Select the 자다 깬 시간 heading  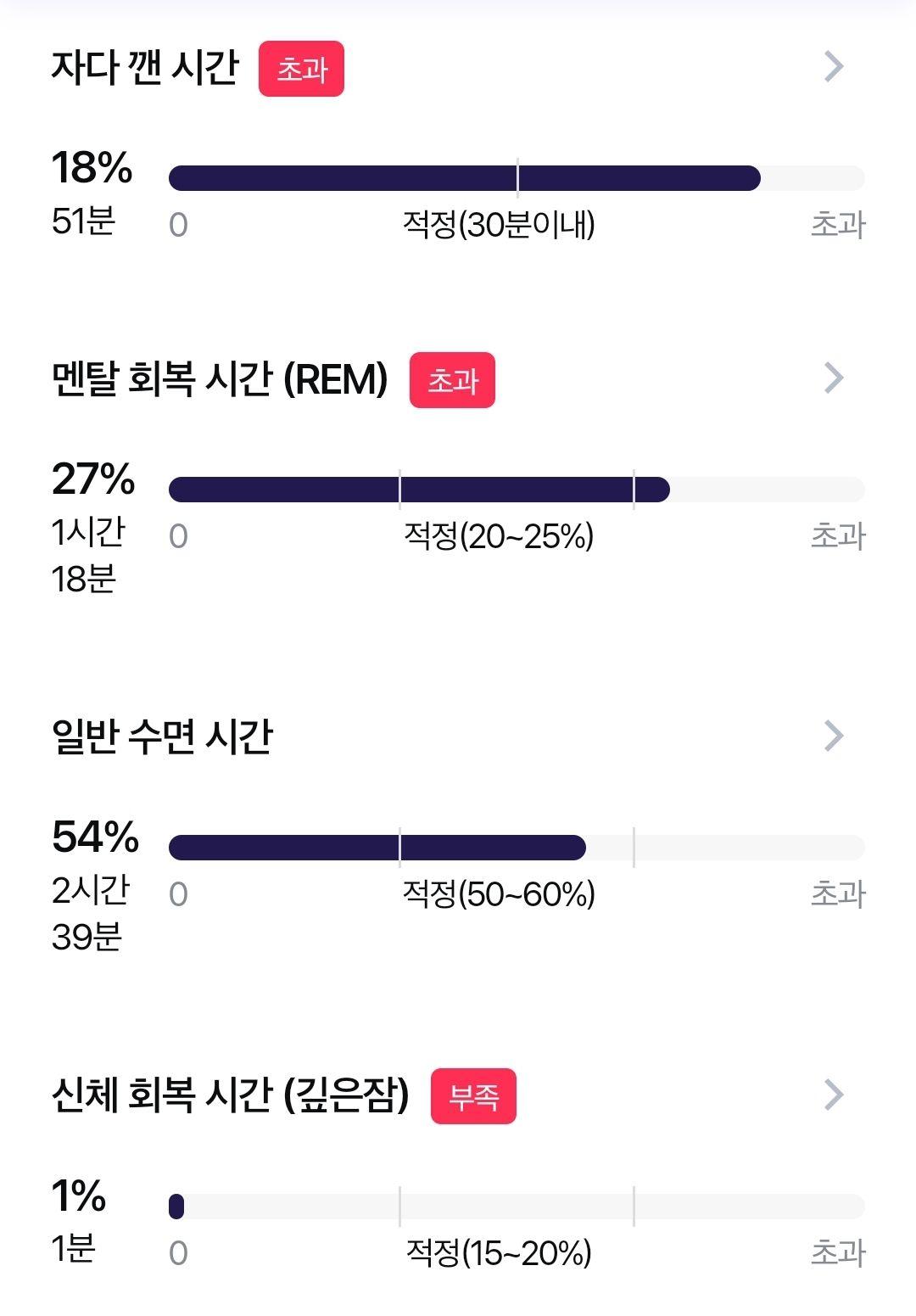pos(146,67)
